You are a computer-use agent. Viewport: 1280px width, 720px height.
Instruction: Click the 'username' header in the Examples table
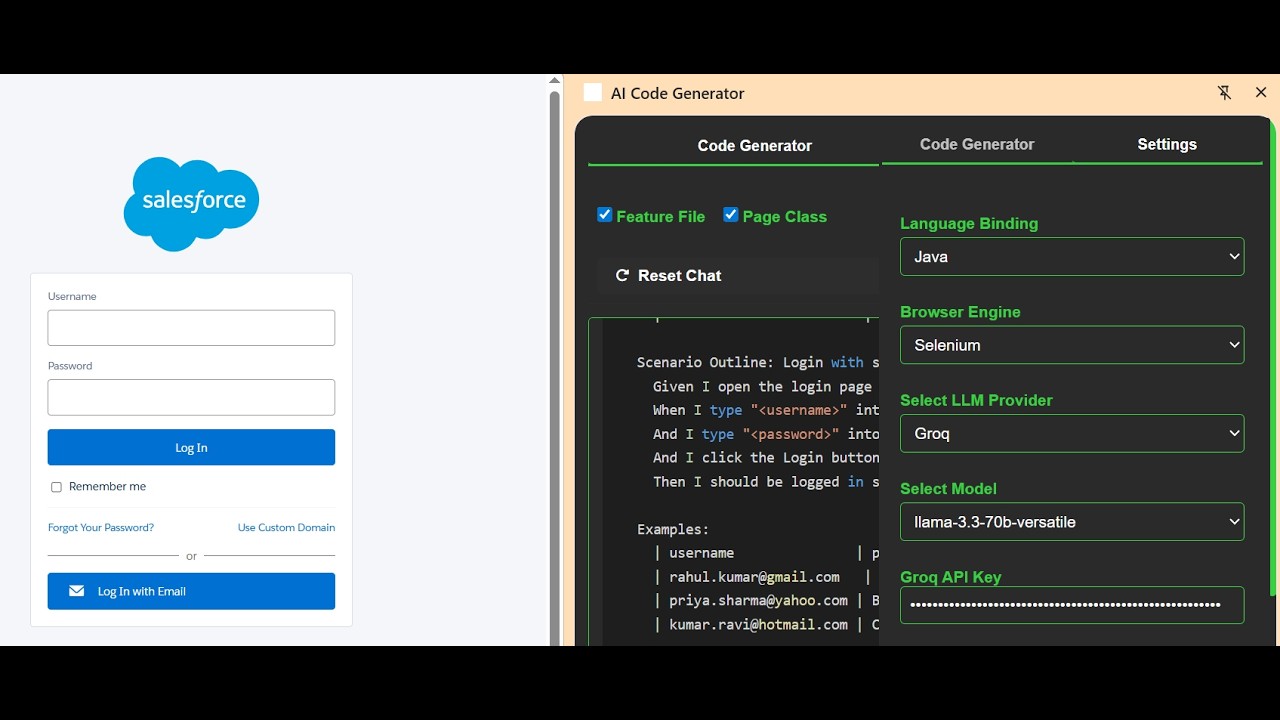pos(701,553)
